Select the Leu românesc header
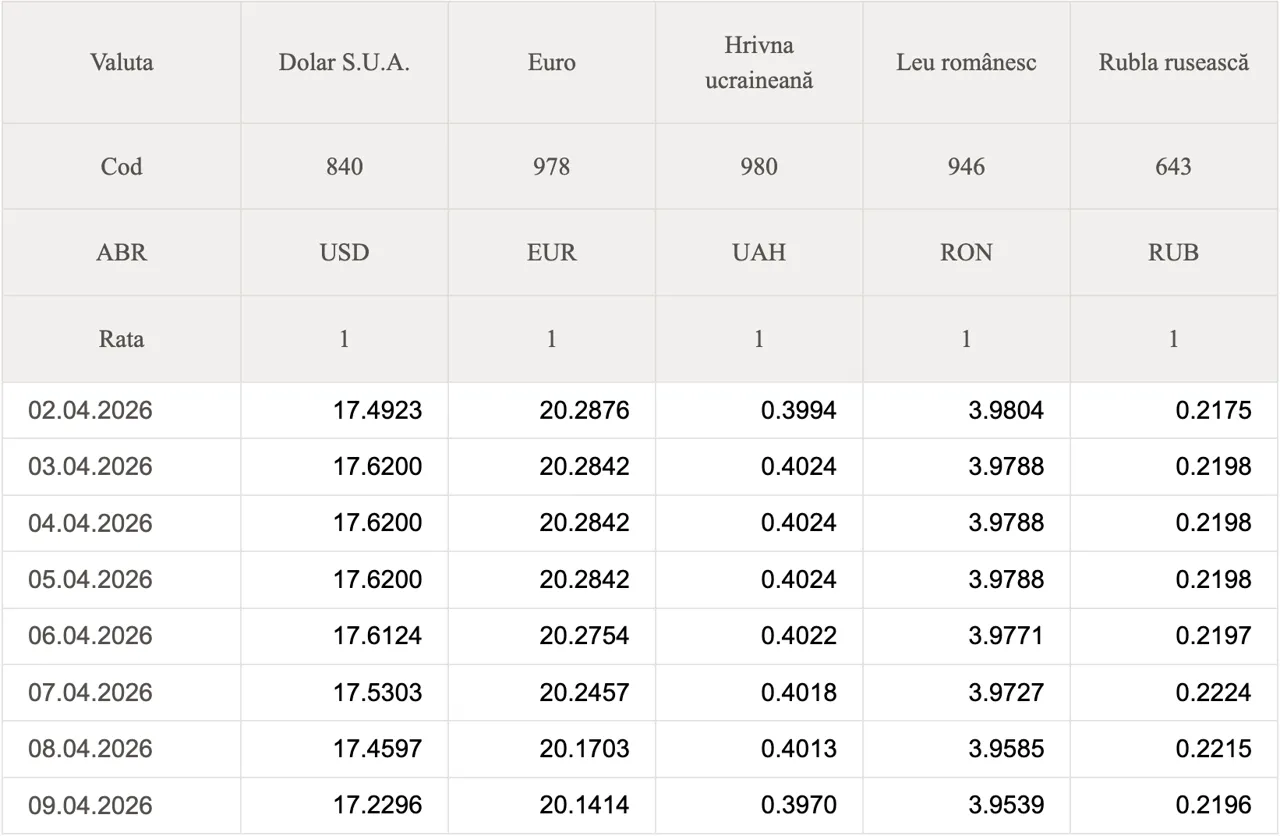The height and width of the screenshot is (836, 1280). [x=966, y=62]
